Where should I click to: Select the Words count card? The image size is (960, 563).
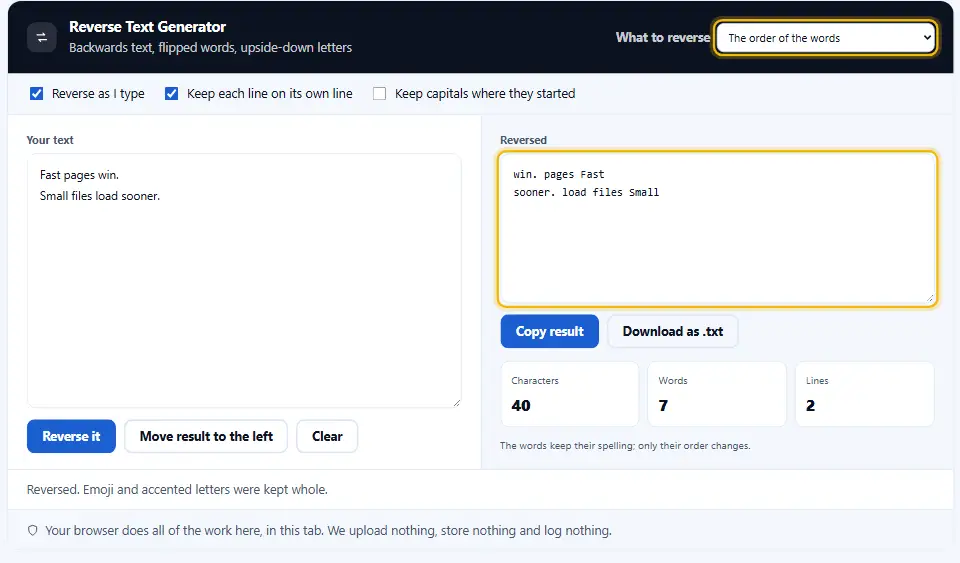(x=716, y=394)
